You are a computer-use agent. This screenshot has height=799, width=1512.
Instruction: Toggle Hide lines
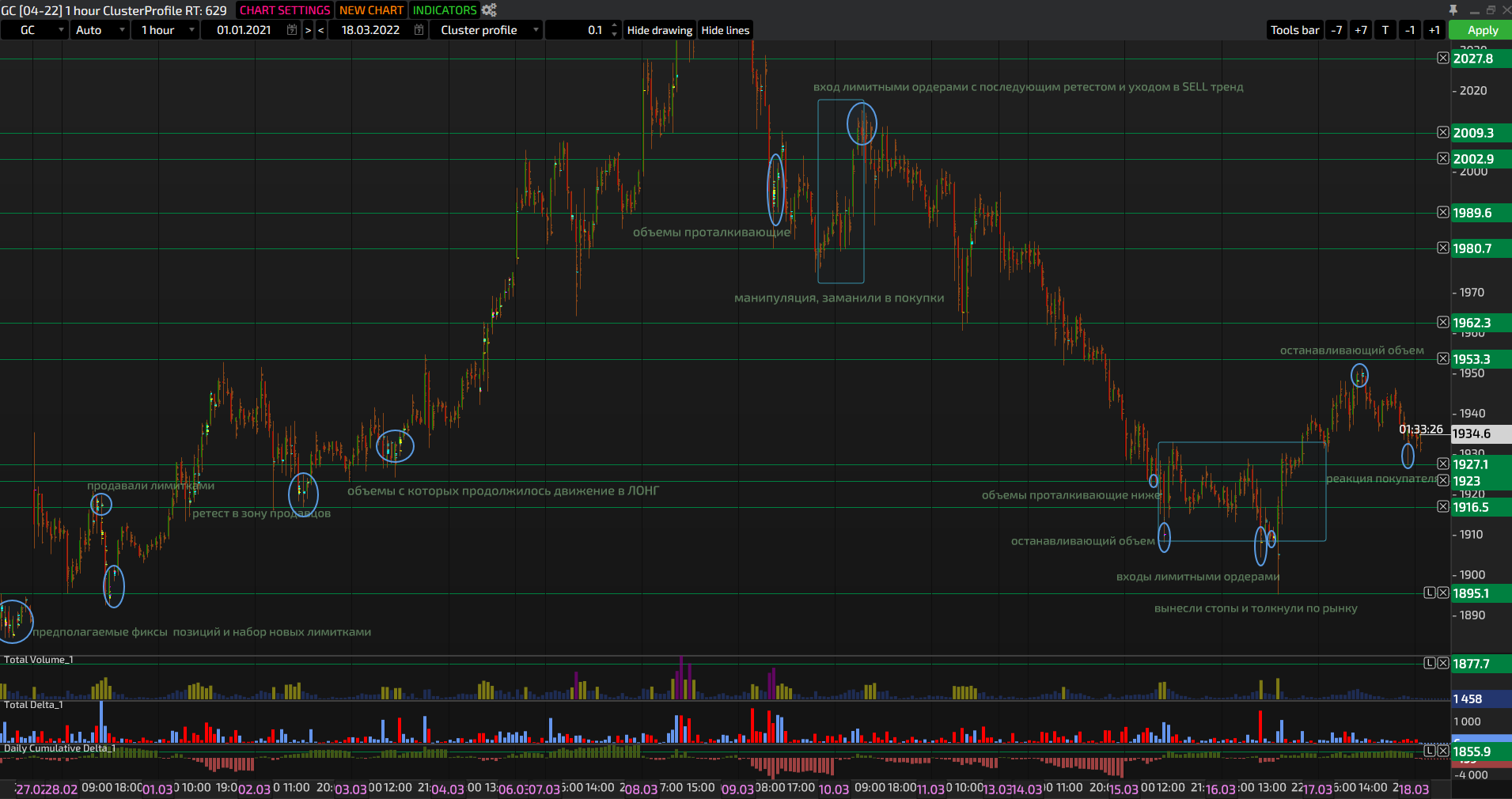tap(725, 30)
